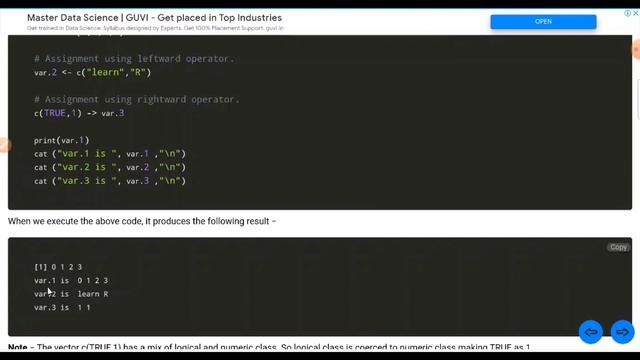Click the output line 'var.3 is 1 1'
640x360 pixels.
pos(62,307)
